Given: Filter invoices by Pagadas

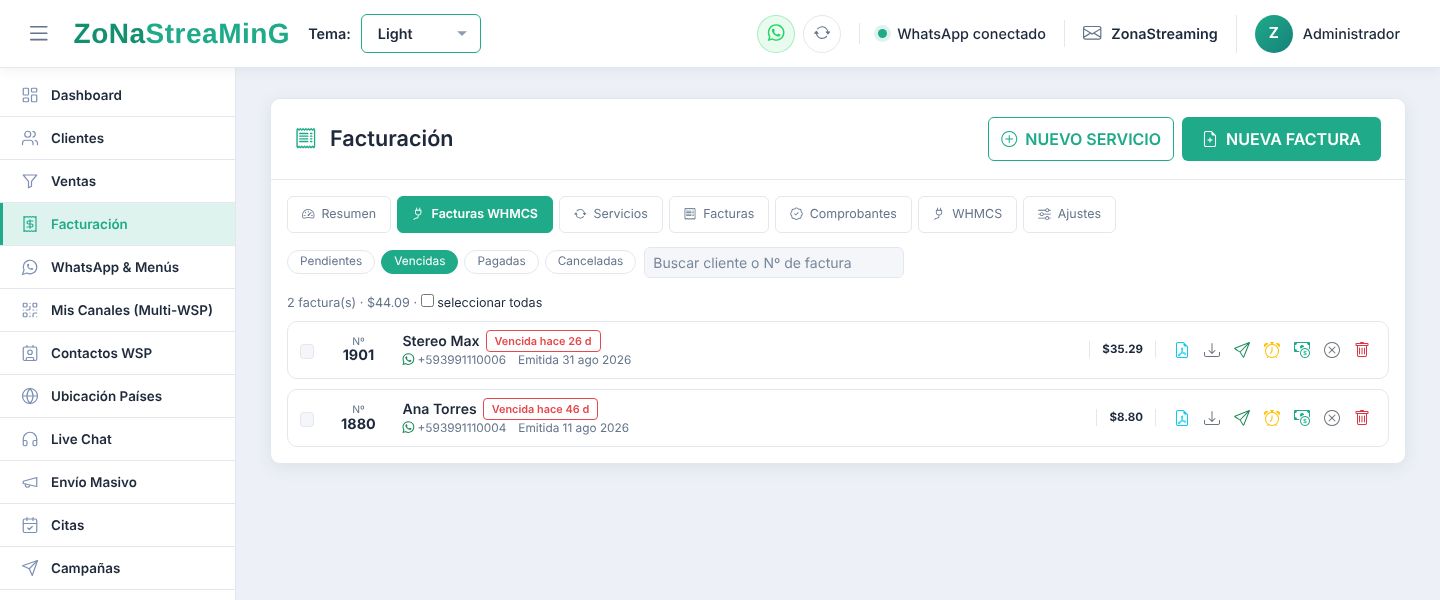Looking at the screenshot, I should point(502,262).
